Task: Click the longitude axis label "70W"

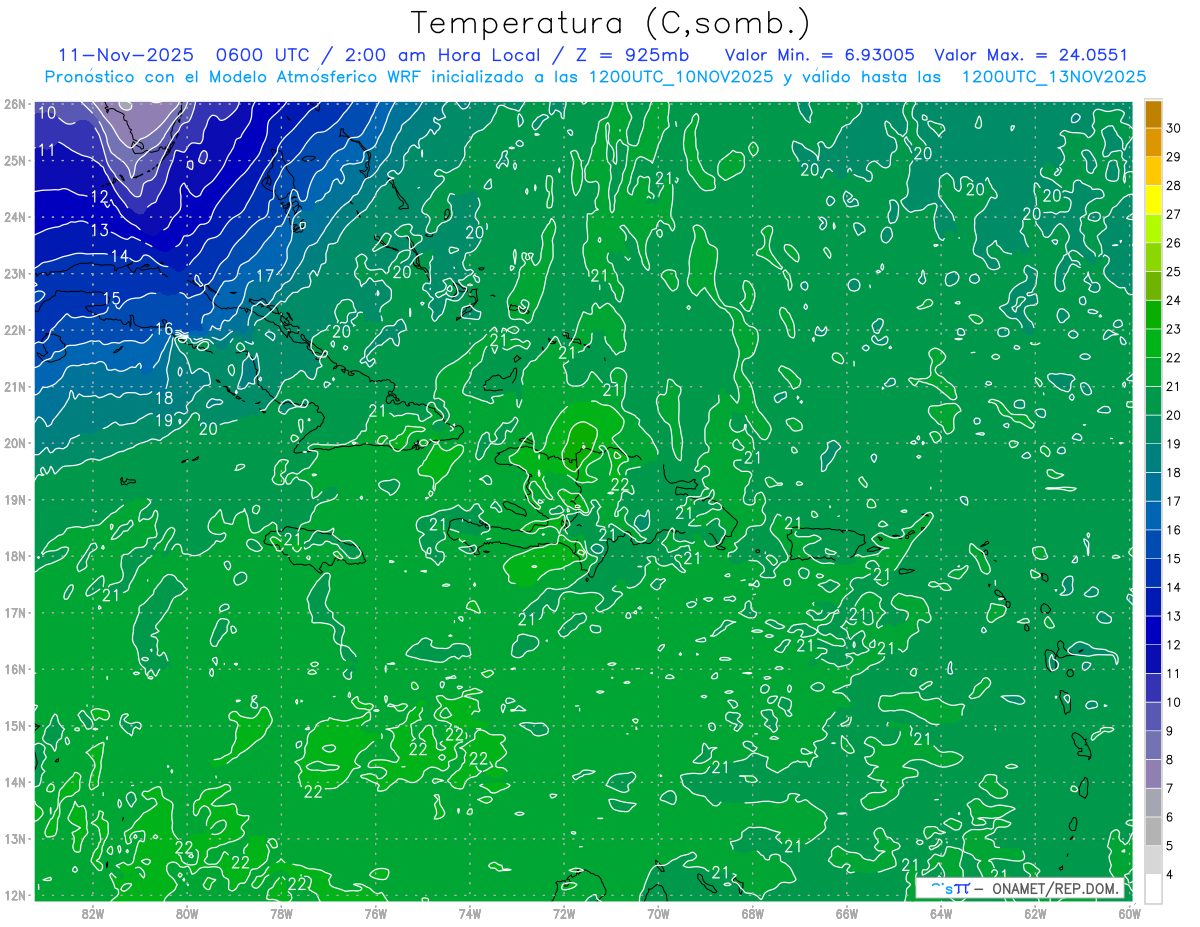Action: click(658, 913)
